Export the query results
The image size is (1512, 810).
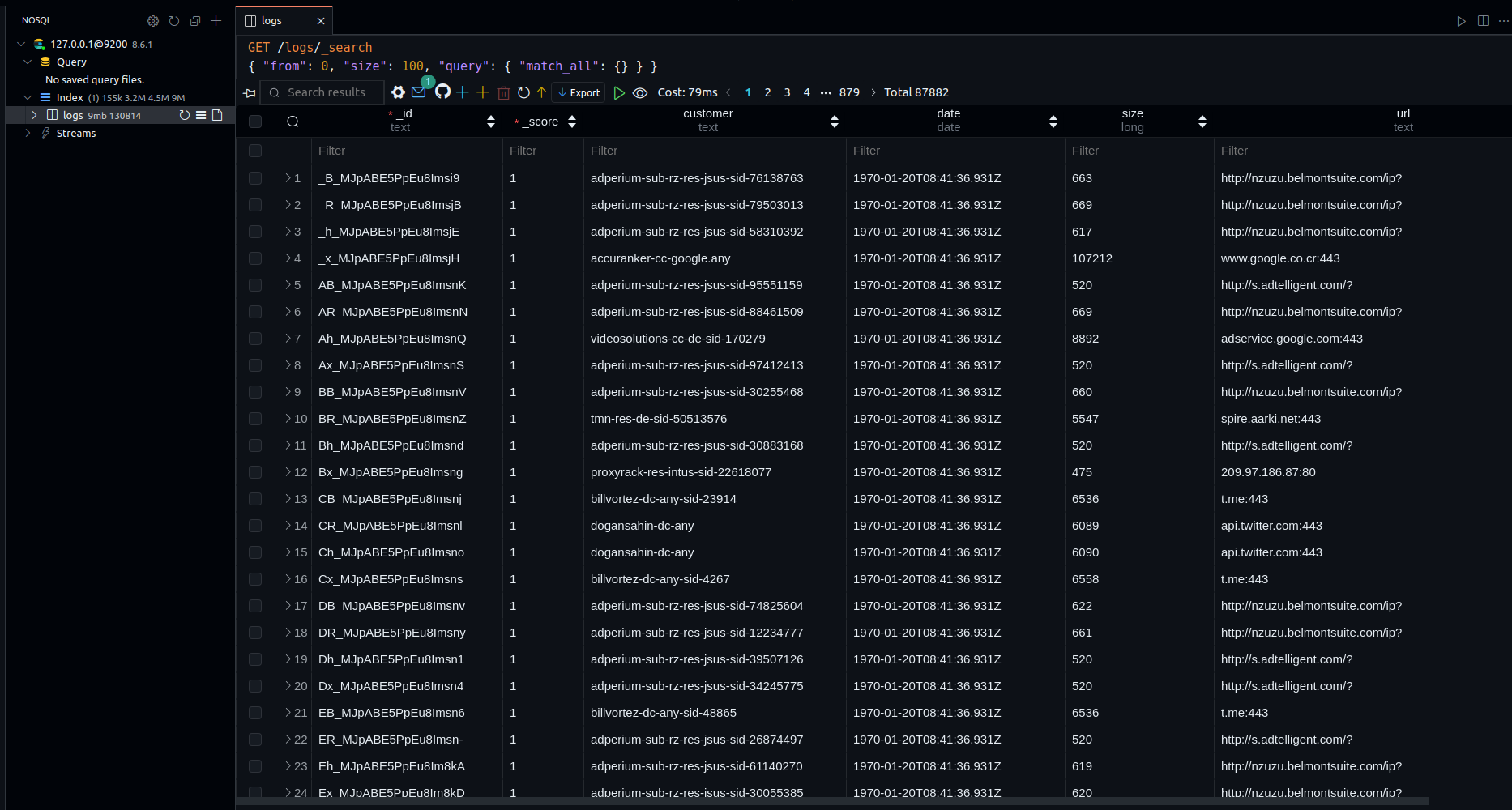[x=579, y=92]
